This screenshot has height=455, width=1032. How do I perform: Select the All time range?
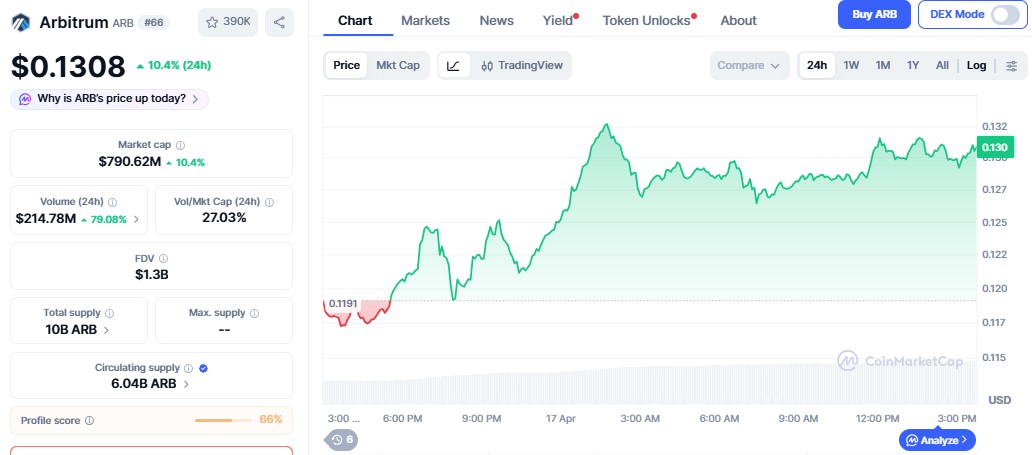(942, 65)
